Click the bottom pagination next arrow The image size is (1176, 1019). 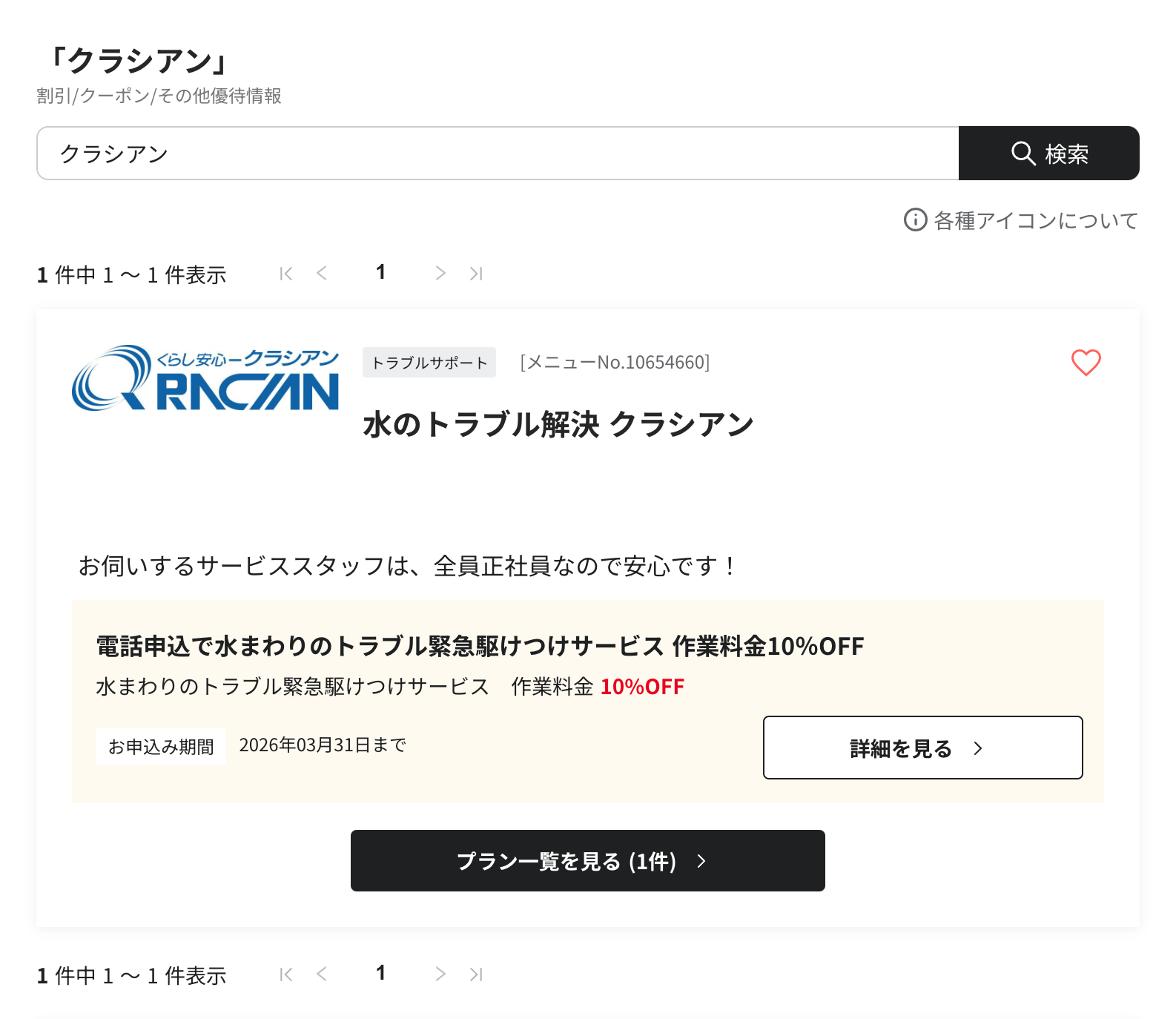pos(440,974)
